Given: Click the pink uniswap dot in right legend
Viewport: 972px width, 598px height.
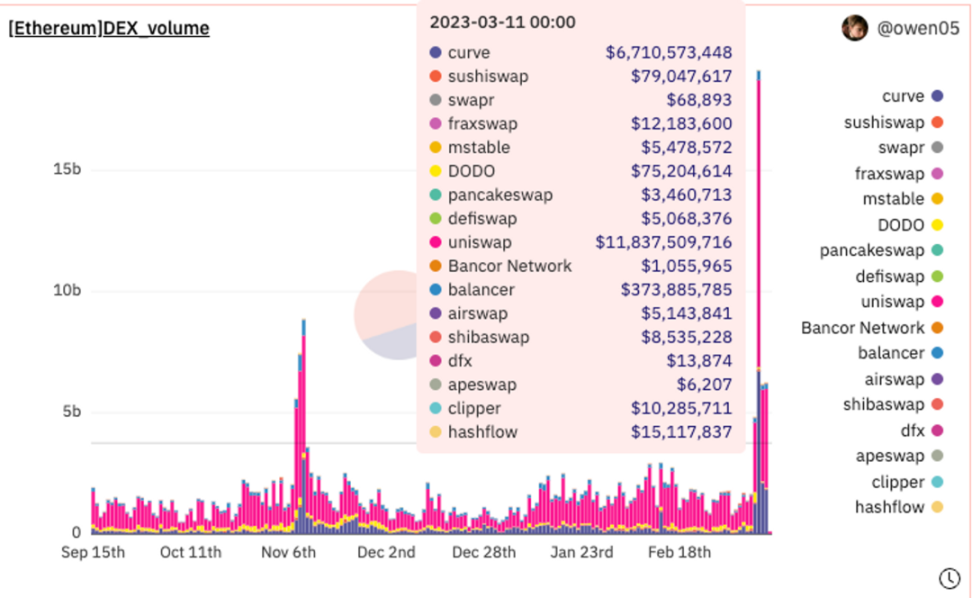Looking at the screenshot, I should [937, 302].
